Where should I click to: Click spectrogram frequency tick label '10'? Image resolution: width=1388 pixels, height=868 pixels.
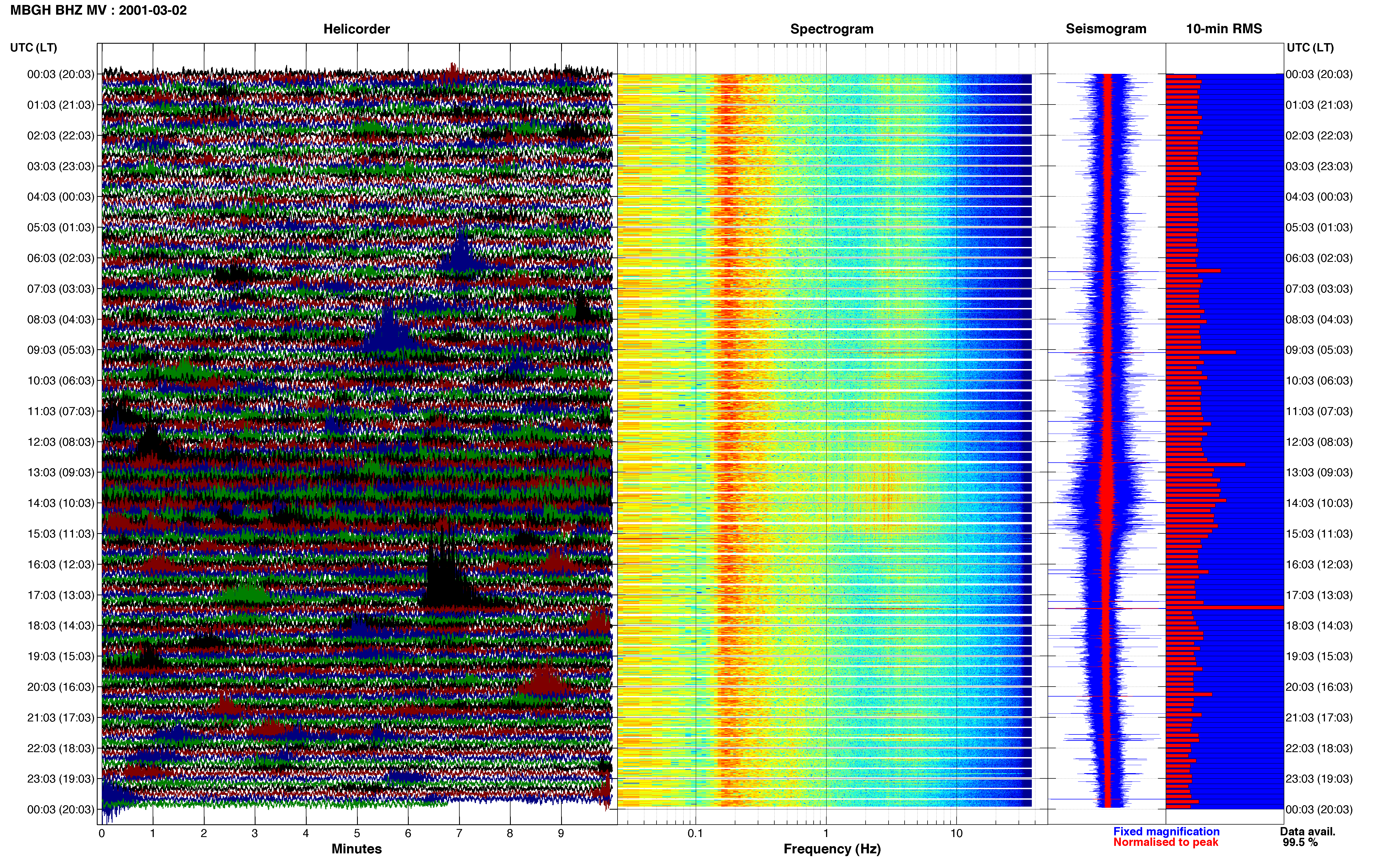pyautogui.click(x=956, y=833)
